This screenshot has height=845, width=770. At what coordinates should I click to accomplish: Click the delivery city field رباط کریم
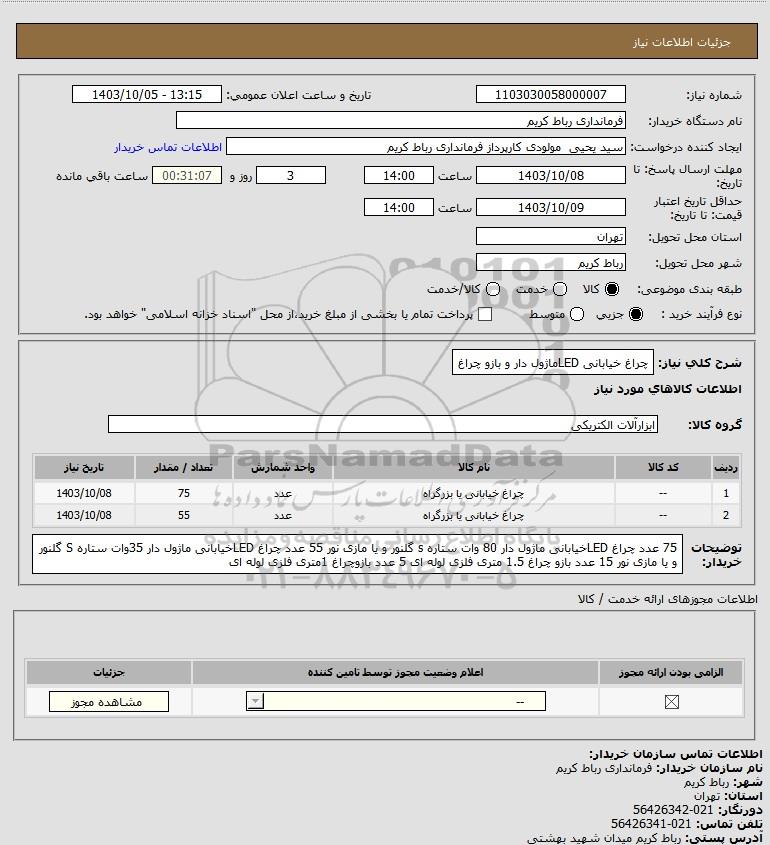click(551, 262)
